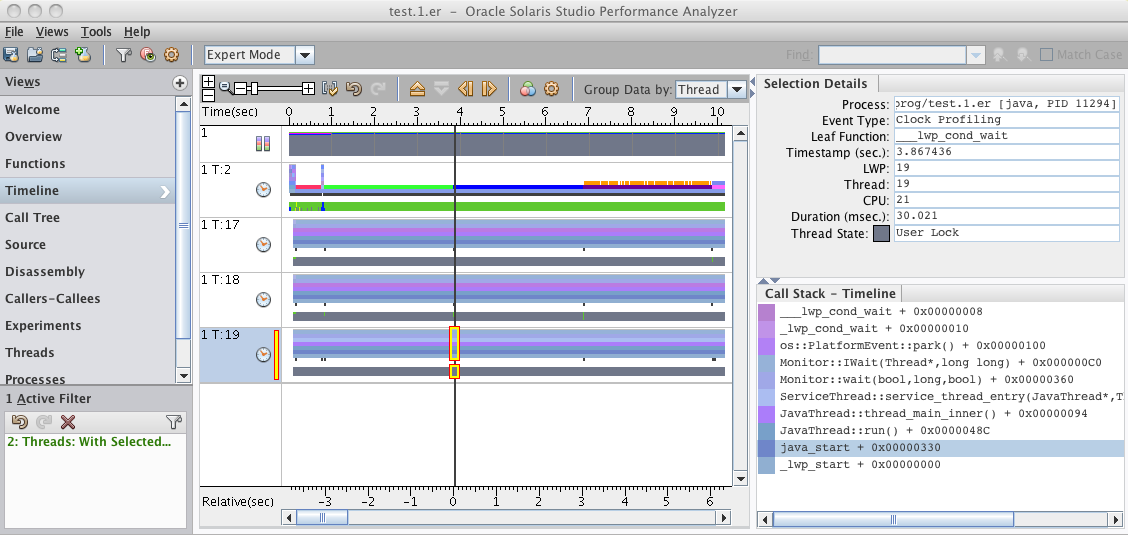Click the timeline vertical scrollbar down arrow

[x=741, y=478]
